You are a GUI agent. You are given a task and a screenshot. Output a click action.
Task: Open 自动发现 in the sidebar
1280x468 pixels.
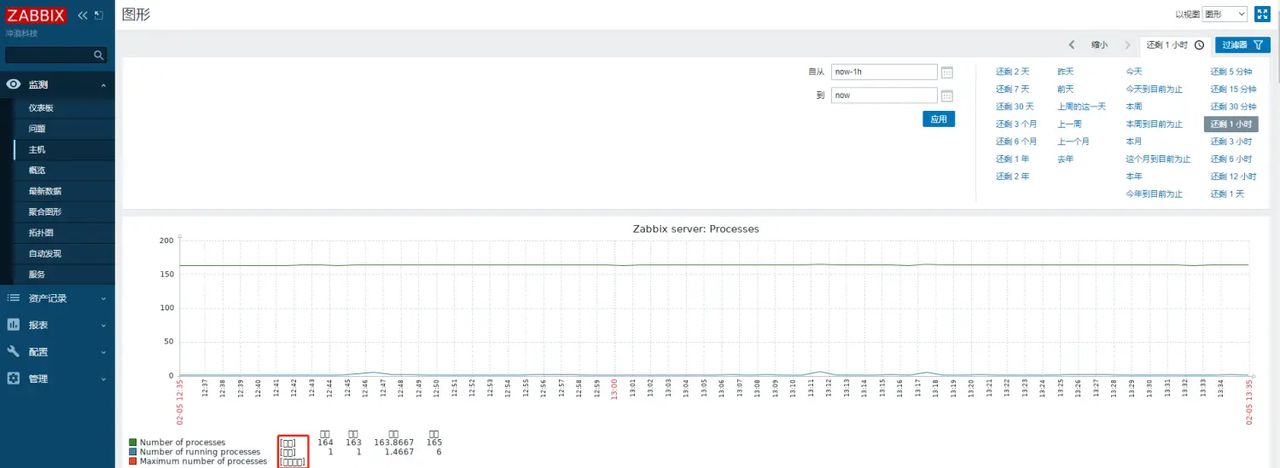coord(44,254)
